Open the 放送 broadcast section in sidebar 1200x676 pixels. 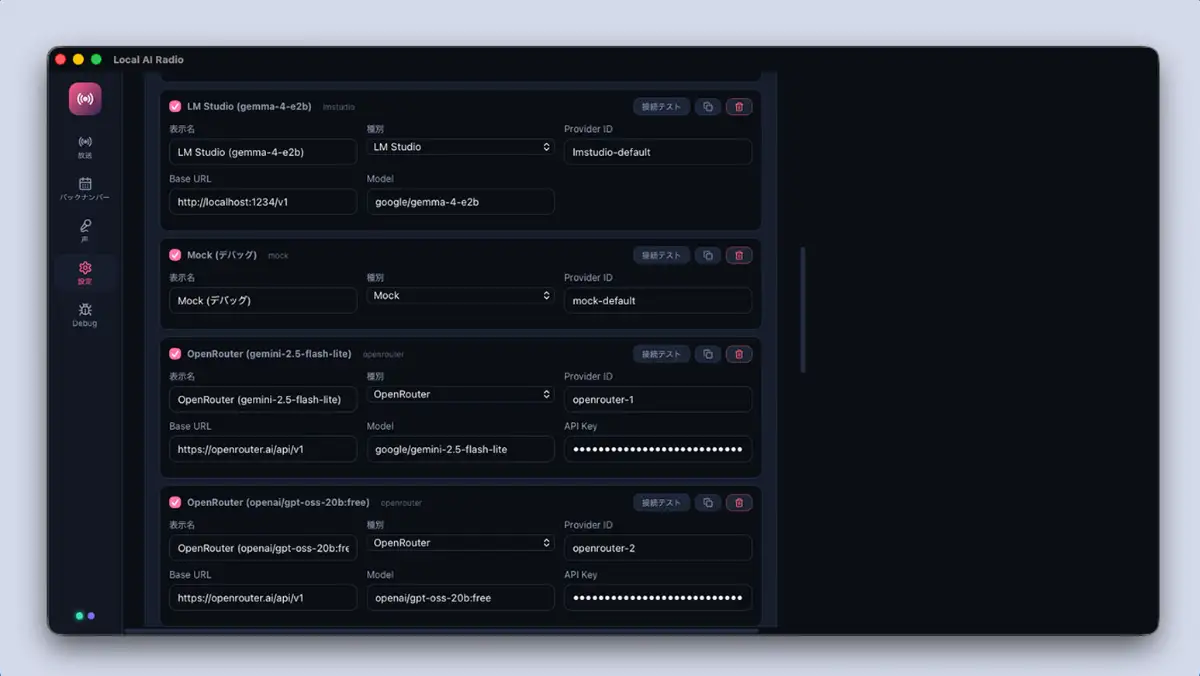(85, 147)
